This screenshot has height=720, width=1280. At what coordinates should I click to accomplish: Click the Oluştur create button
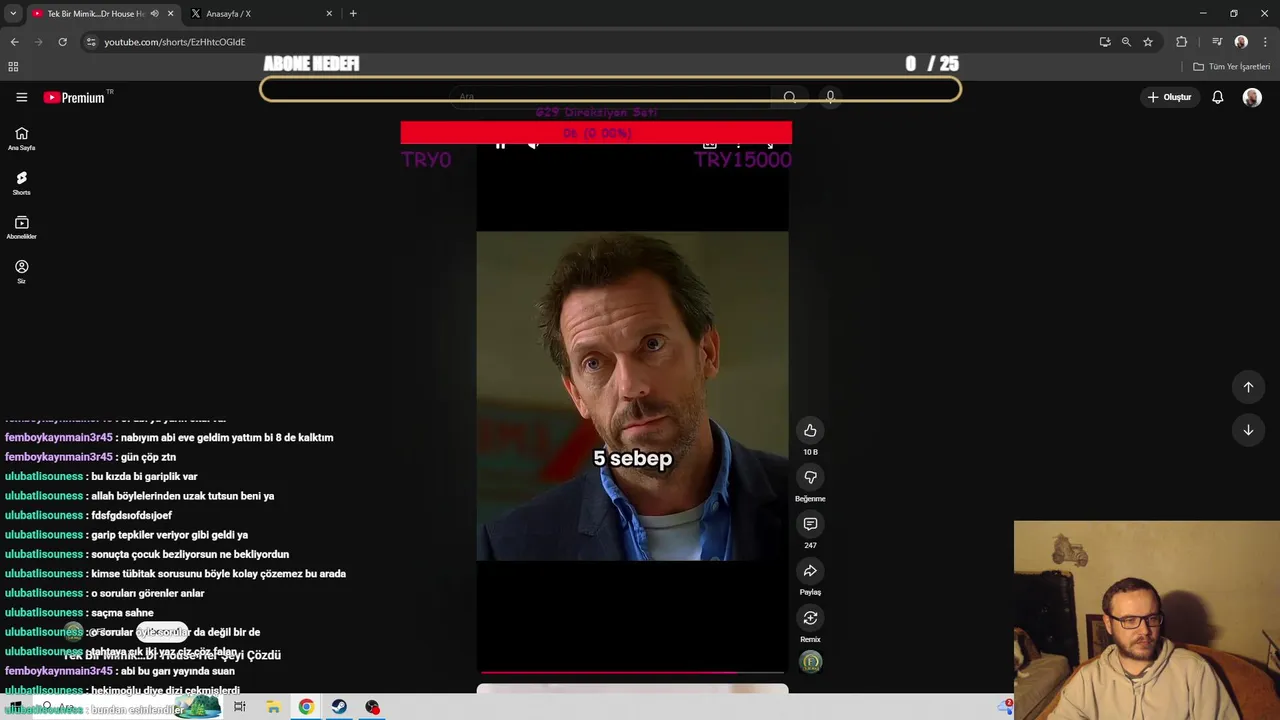click(x=1170, y=97)
